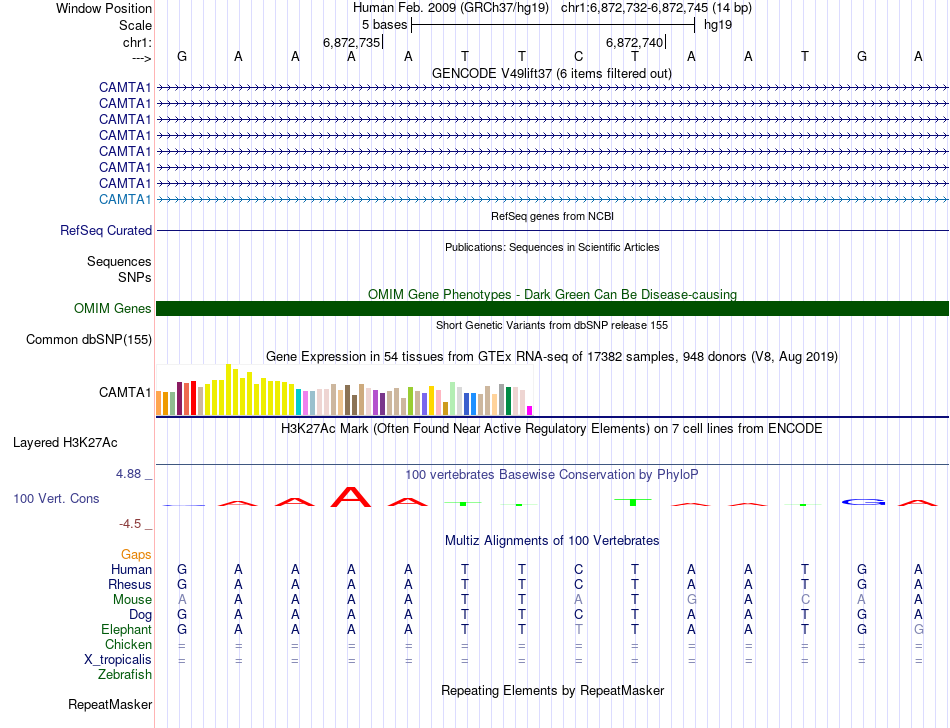The image size is (950, 728).
Task: Open Publications: Sequences in Scientific Articles title
Action: pos(551,246)
